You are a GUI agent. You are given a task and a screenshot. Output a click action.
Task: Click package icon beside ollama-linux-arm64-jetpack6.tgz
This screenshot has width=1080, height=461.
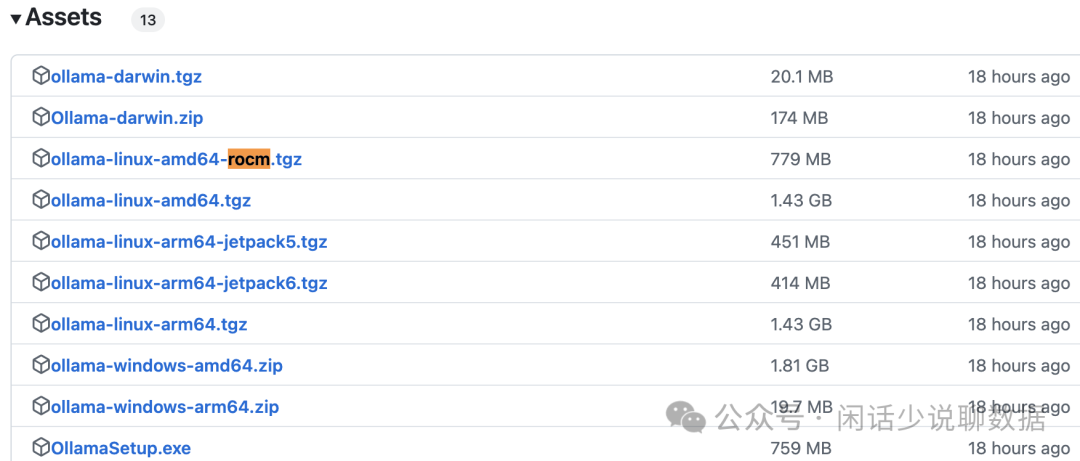pos(41,282)
